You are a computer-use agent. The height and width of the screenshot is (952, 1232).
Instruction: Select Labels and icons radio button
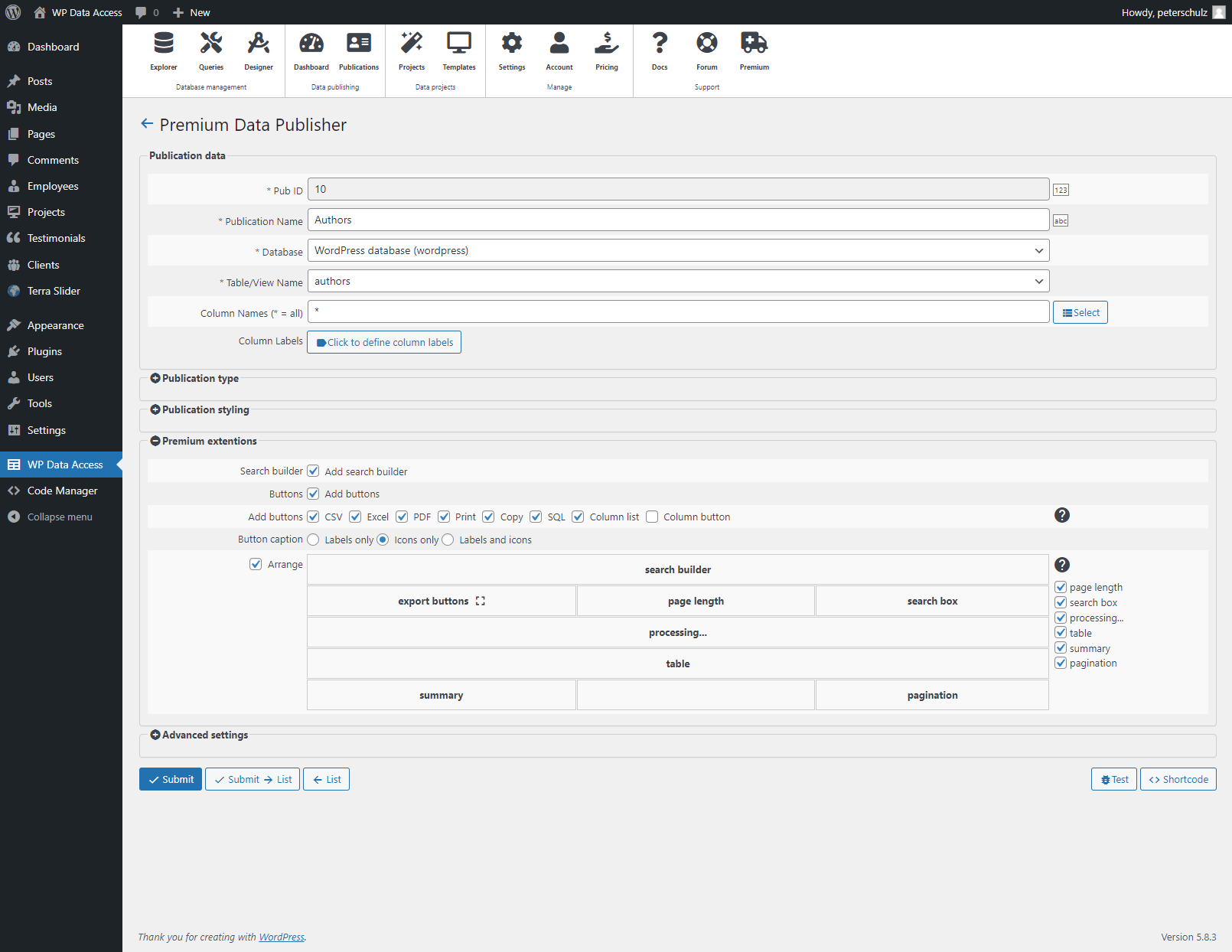click(448, 540)
